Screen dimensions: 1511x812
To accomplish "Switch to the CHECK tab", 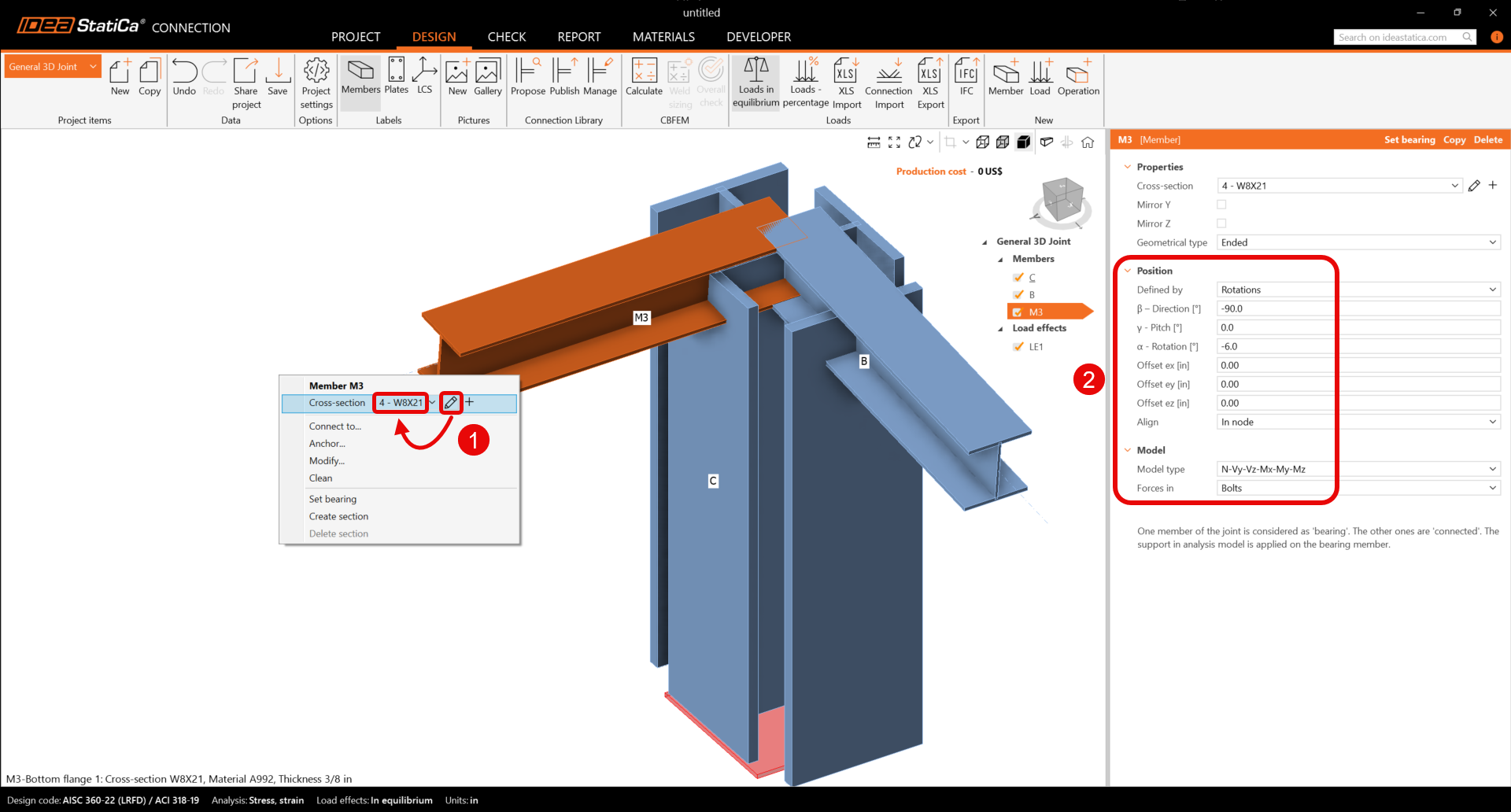I will point(506,37).
